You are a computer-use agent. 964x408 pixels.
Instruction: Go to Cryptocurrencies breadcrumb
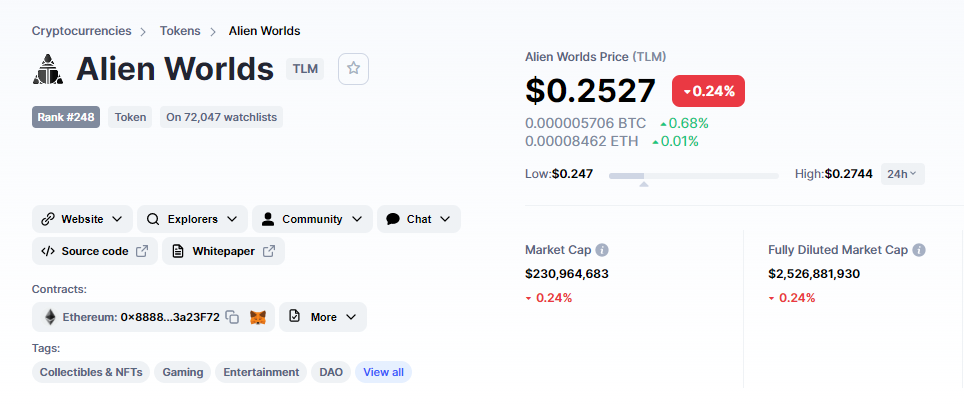(x=82, y=31)
